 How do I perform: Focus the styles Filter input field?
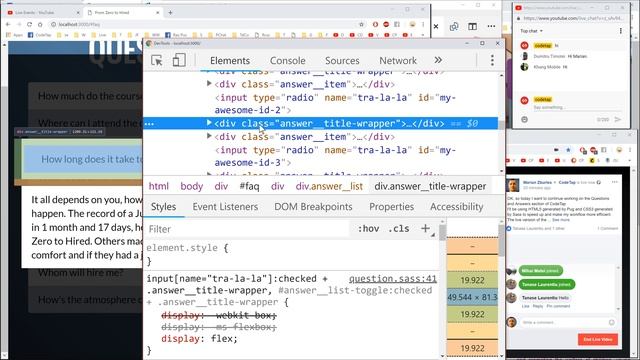(248, 229)
